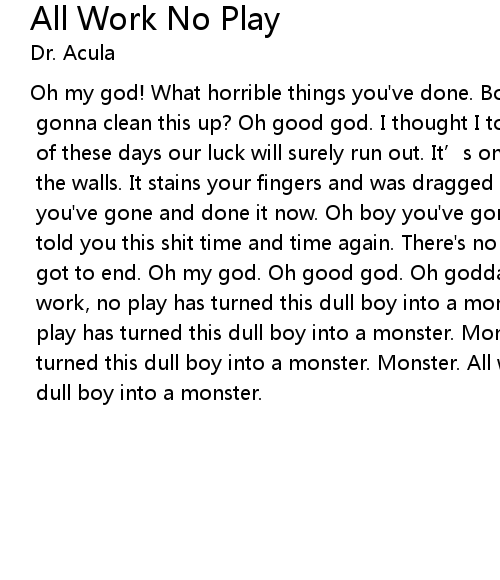500x580 pixels.
Task: Click the line starting 'turned this dull boy into'
Action: tap(268, 363)
